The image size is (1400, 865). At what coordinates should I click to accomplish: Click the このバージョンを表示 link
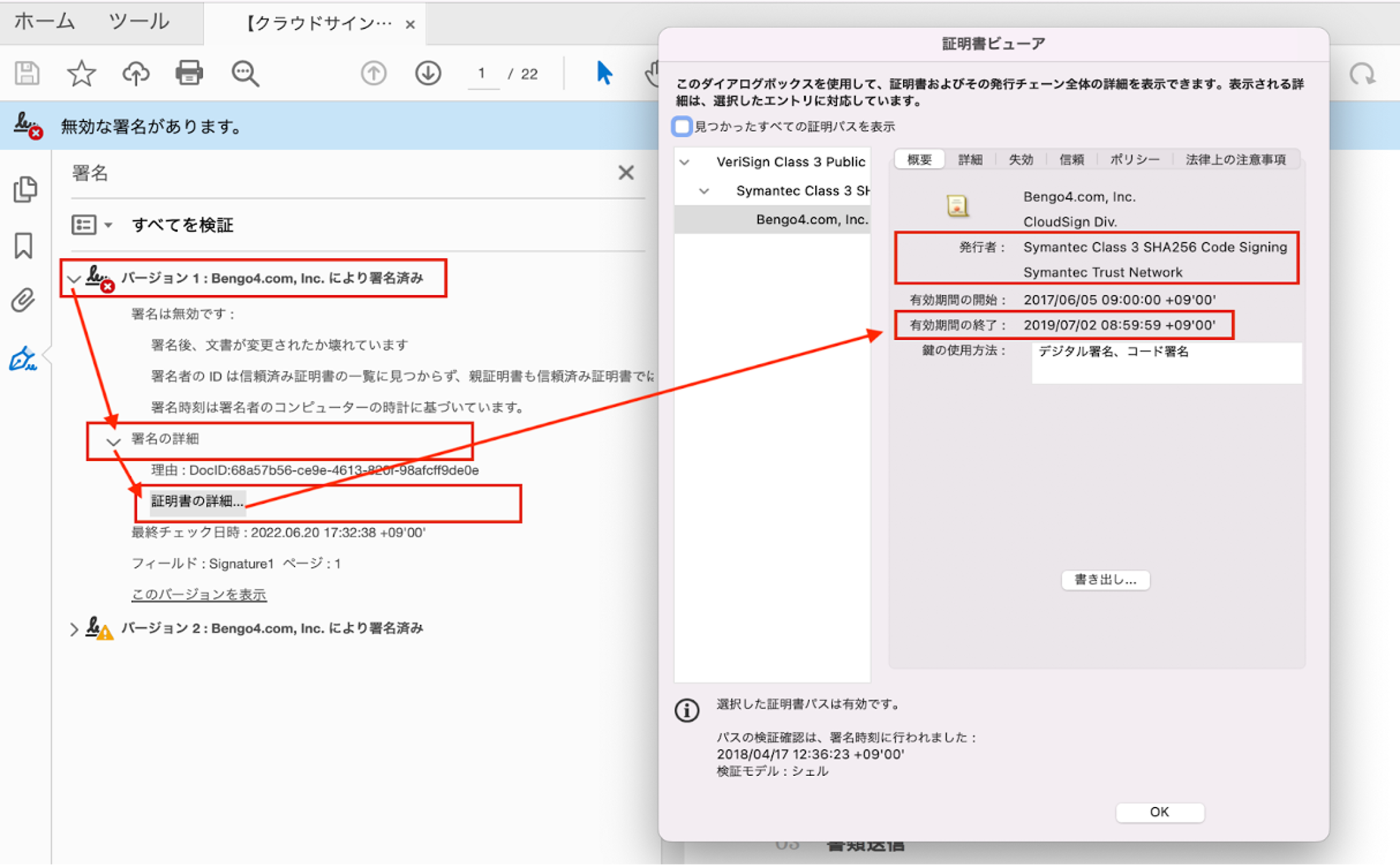pyautogui.click(x=199, y=595)
